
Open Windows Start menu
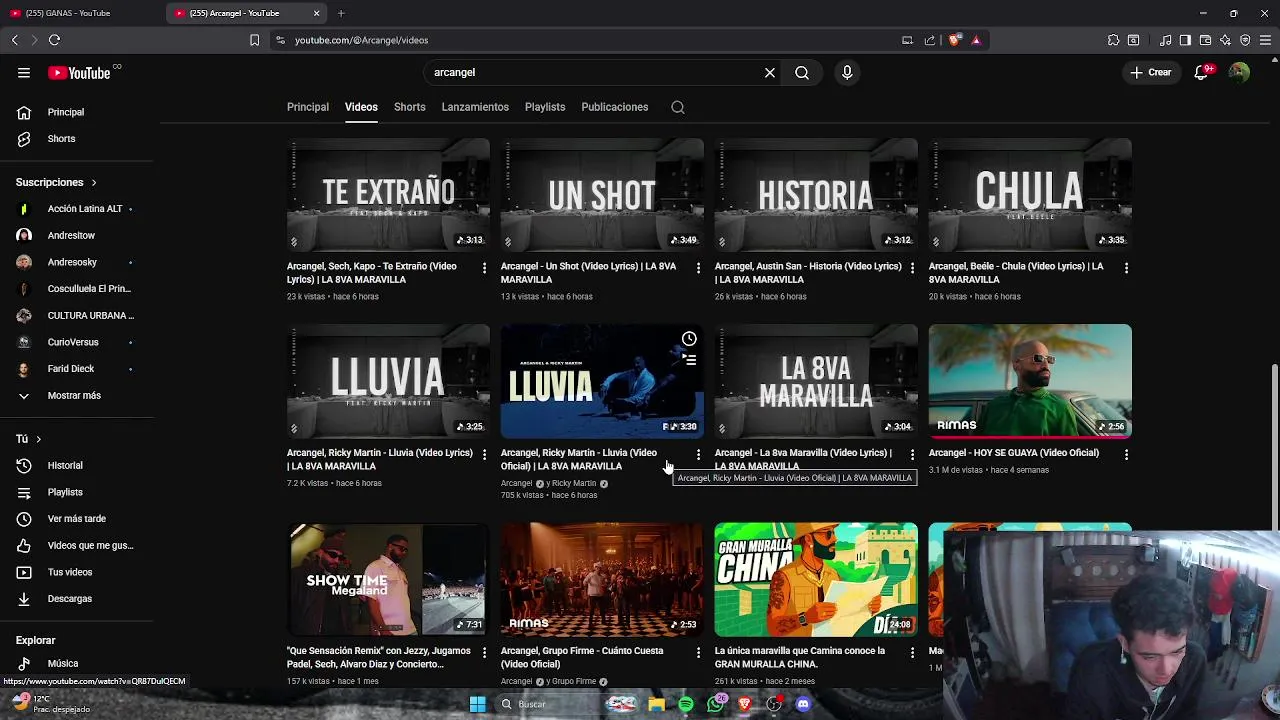coord(478,704)
